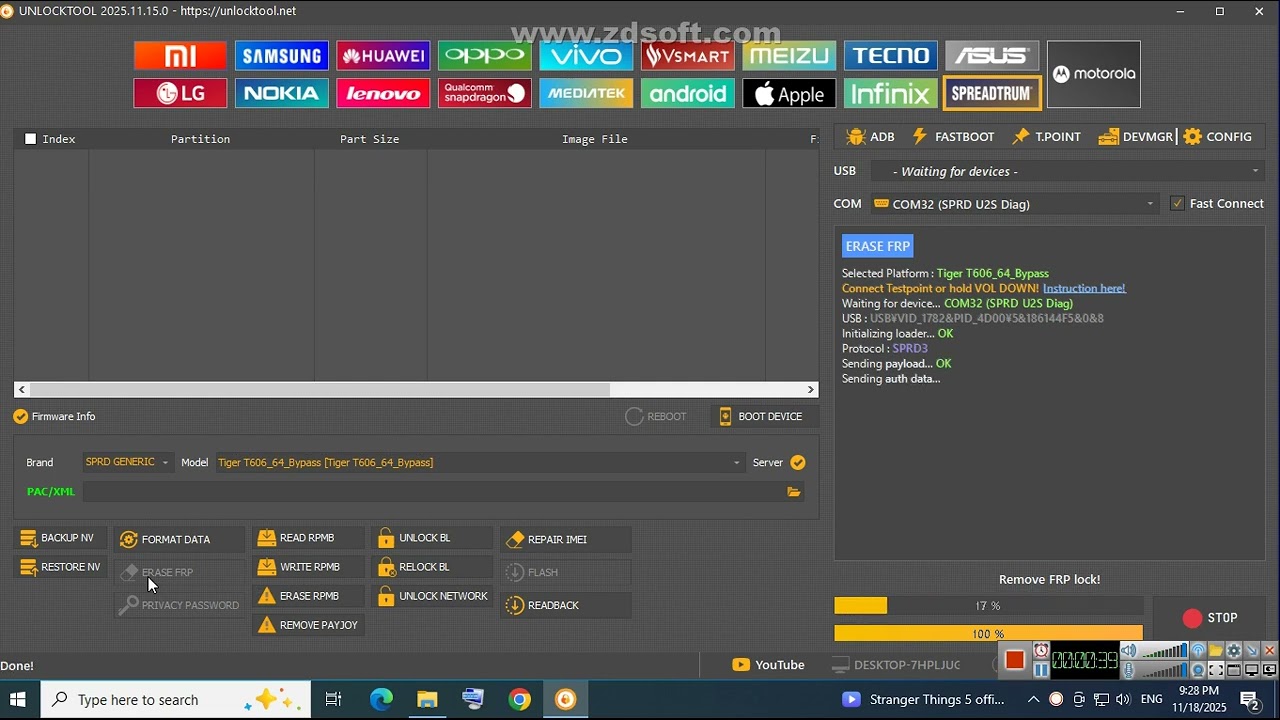Open the ASUS brand section
1280x720 pixels.
tap(992, 56)
